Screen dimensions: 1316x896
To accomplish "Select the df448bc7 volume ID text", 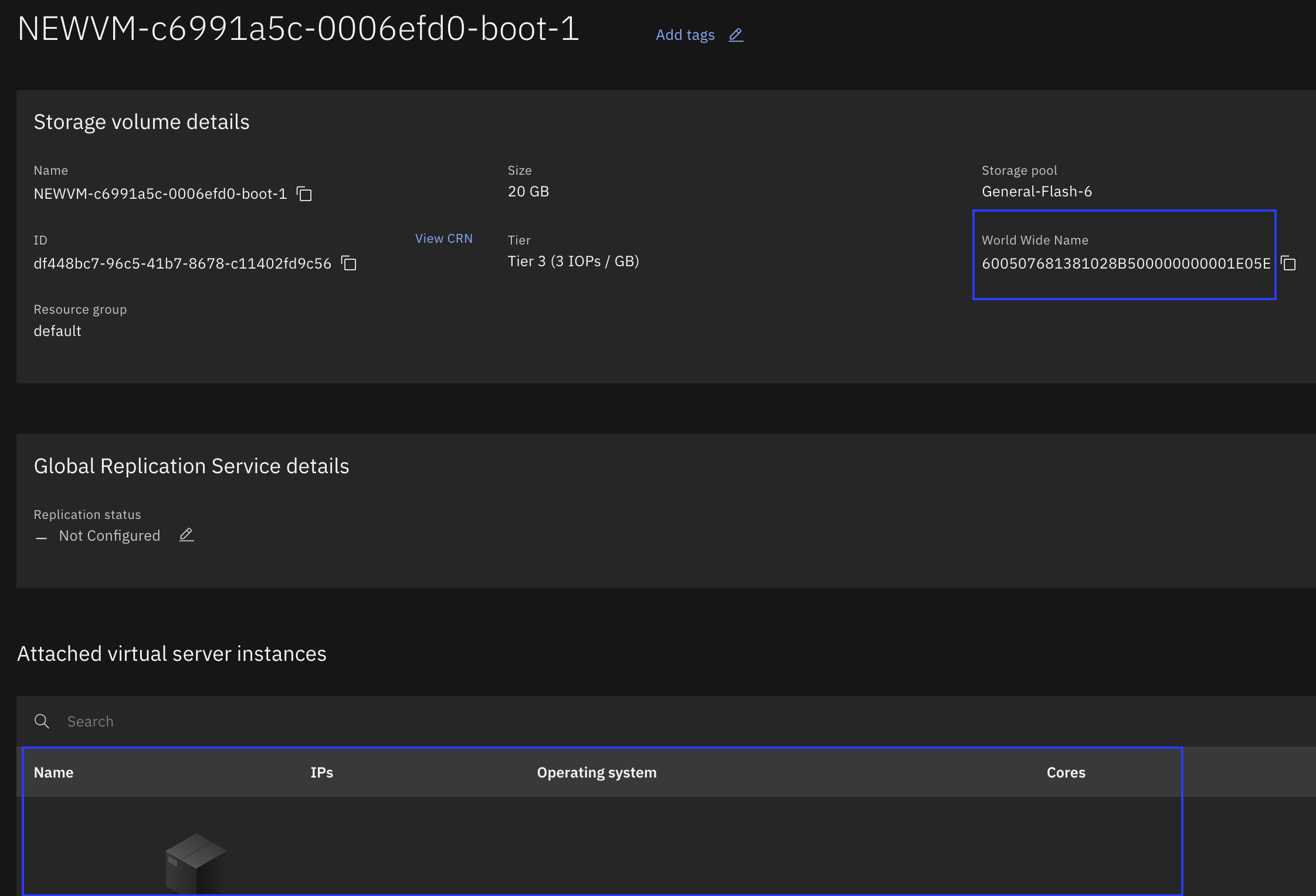I will click(182, 263).
